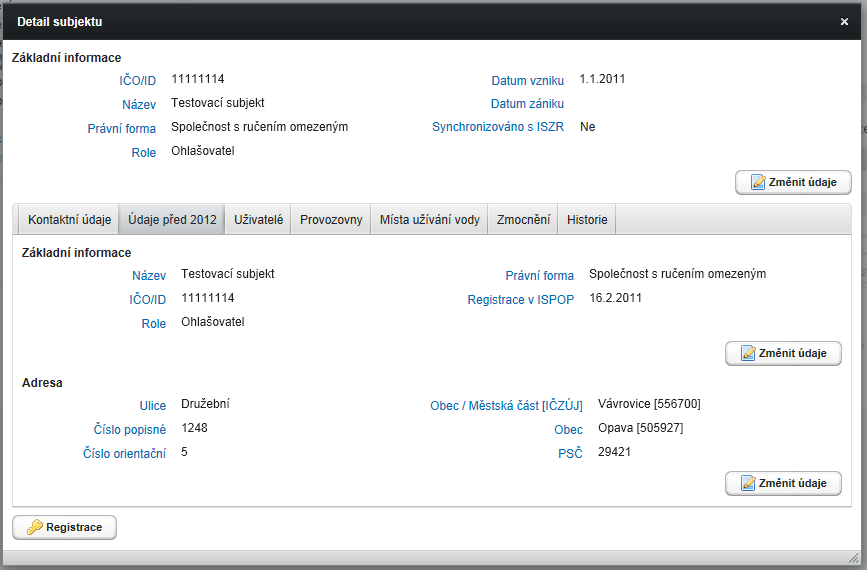The height and width of the screenshot is (570, 867).
Task: Click the IČO/ID value 11111114 at the top
Action: point(197,79)
